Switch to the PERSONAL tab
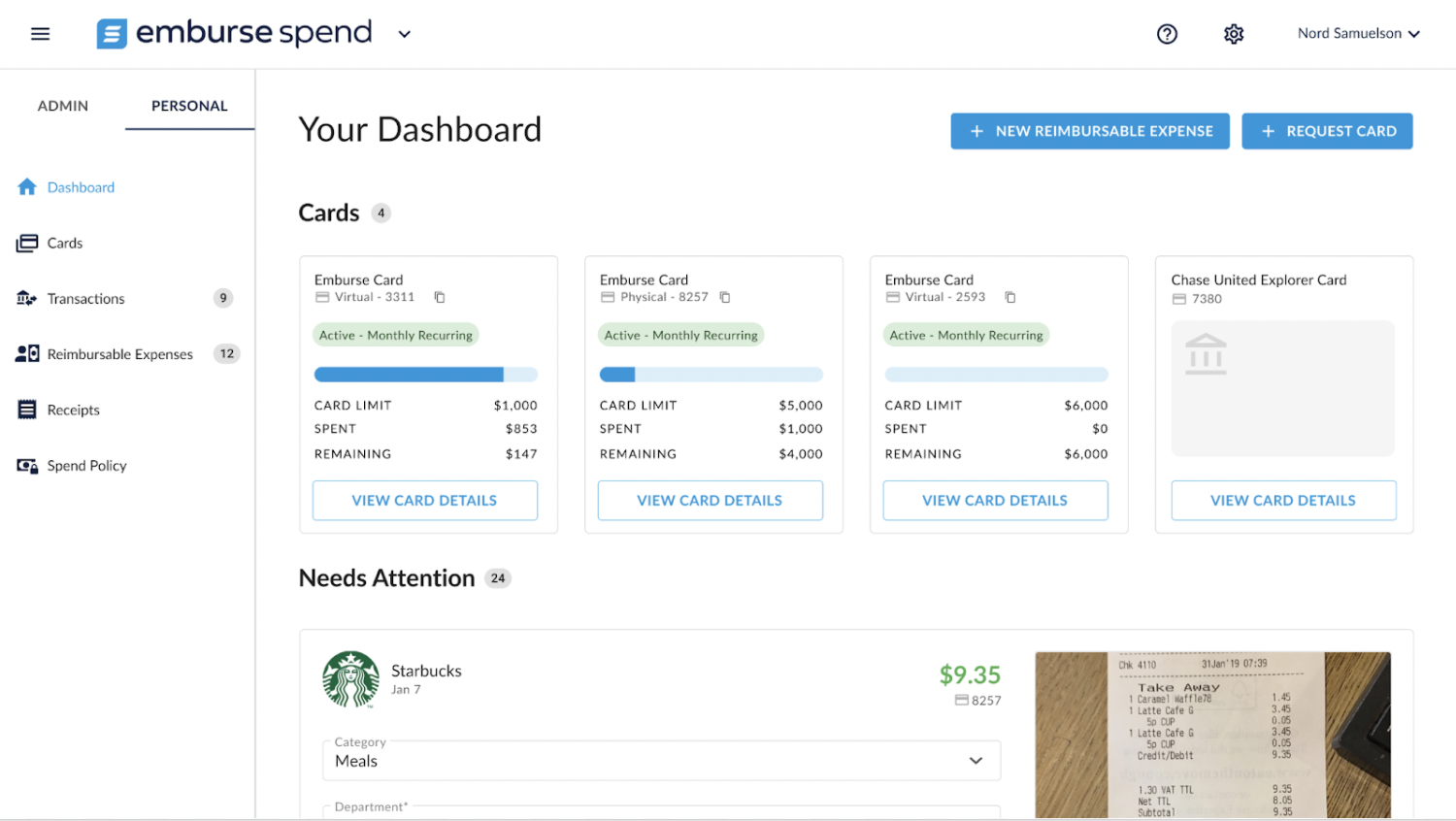The height and width of the screenshot is (821, 1456). click(x=188, y=105)
